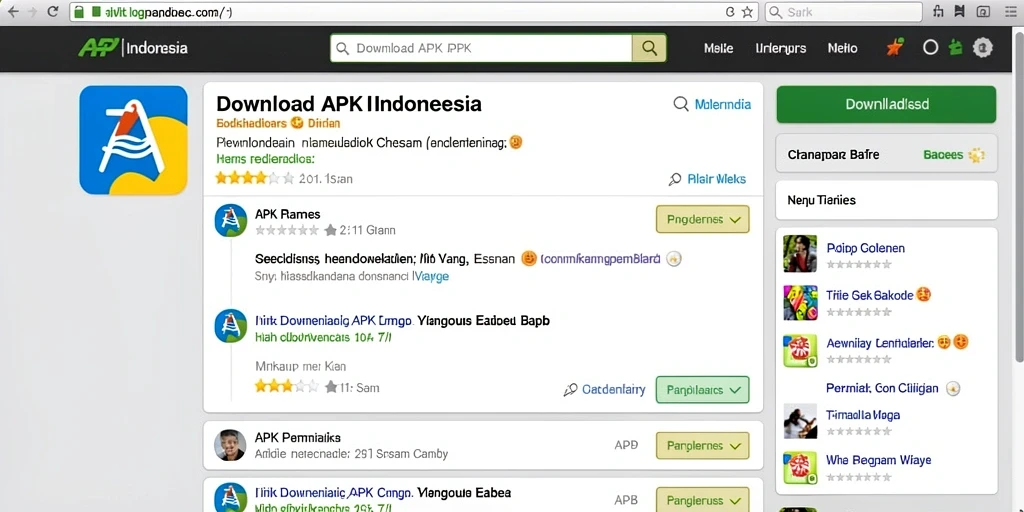The image size is (1024, 512).
Task: Click the Nirk Downeniaolg APK round icon
Action: pyautogui.click(x=231, y=327)
